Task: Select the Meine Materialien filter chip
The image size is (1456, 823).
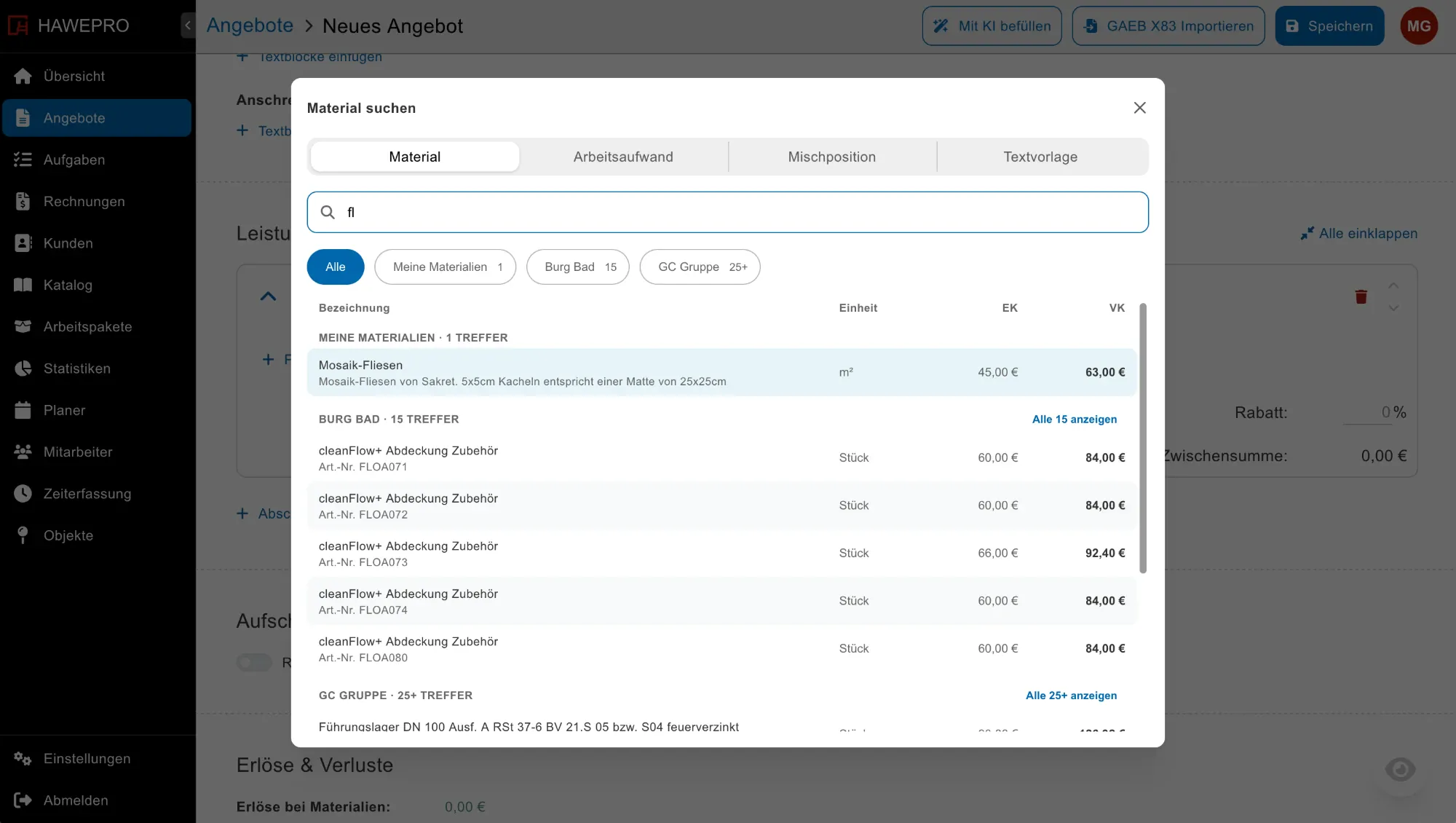Action: coord(445,267)
